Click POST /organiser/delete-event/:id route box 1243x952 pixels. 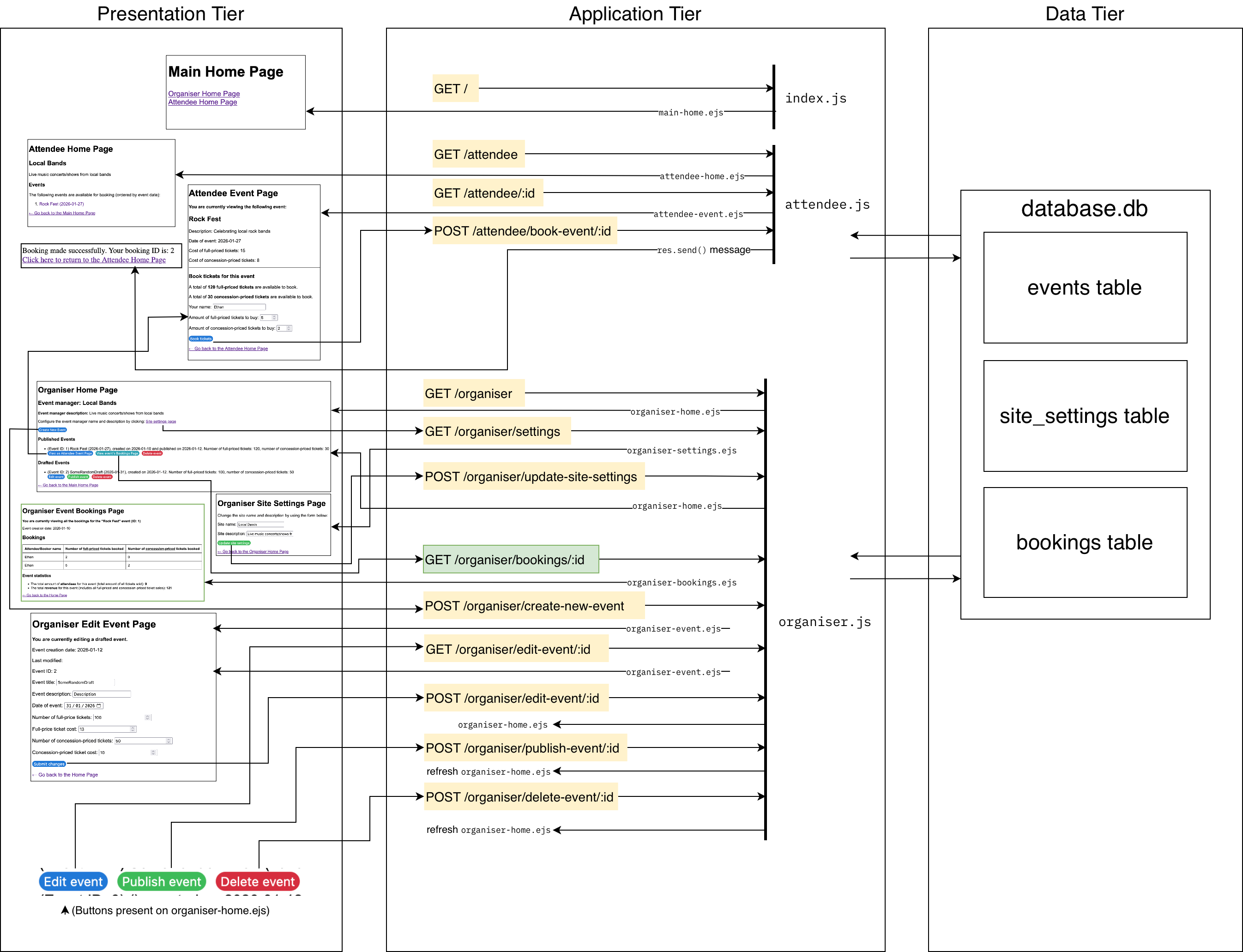coord(520,797)
